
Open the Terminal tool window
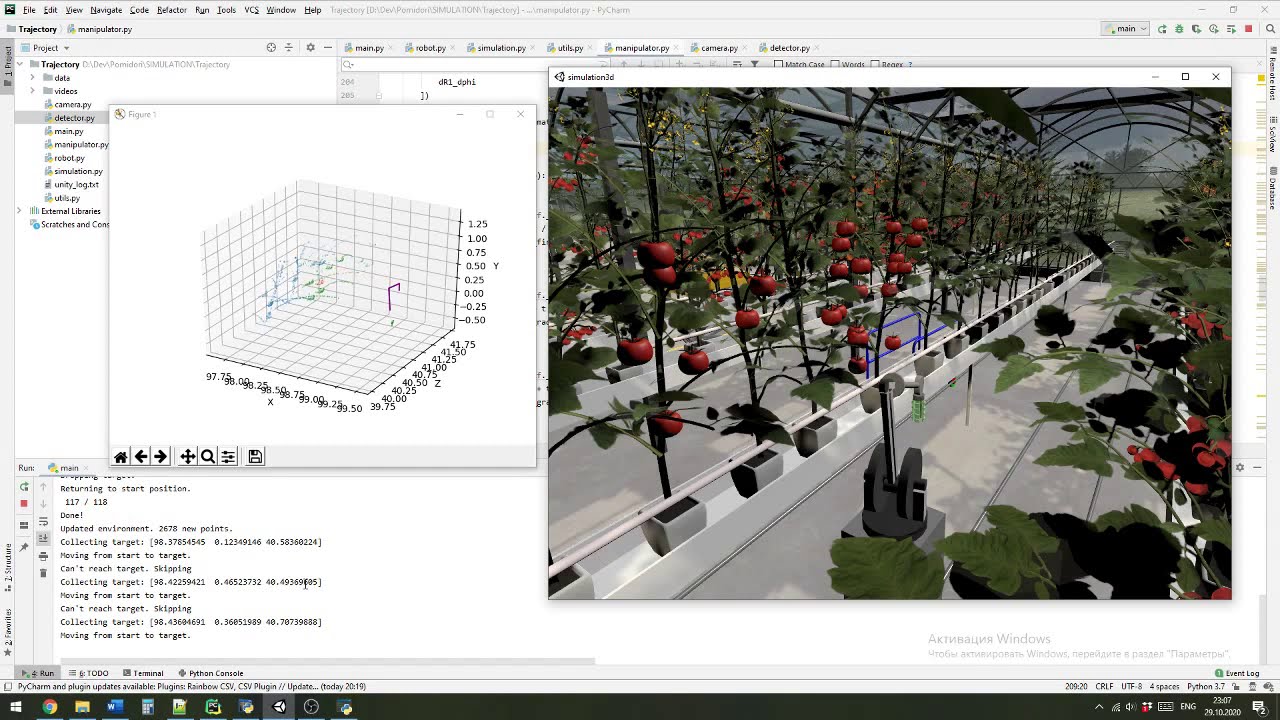tap(142, 673)
